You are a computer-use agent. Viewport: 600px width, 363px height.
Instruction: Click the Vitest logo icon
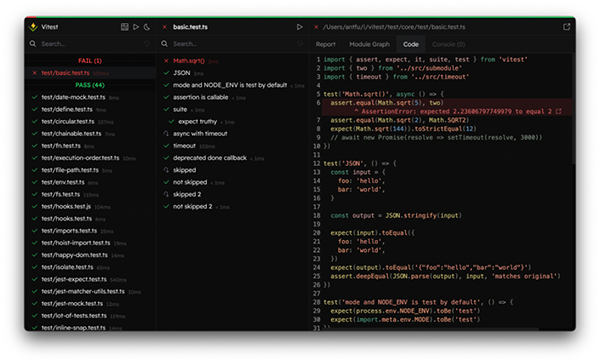click(33, 27)
